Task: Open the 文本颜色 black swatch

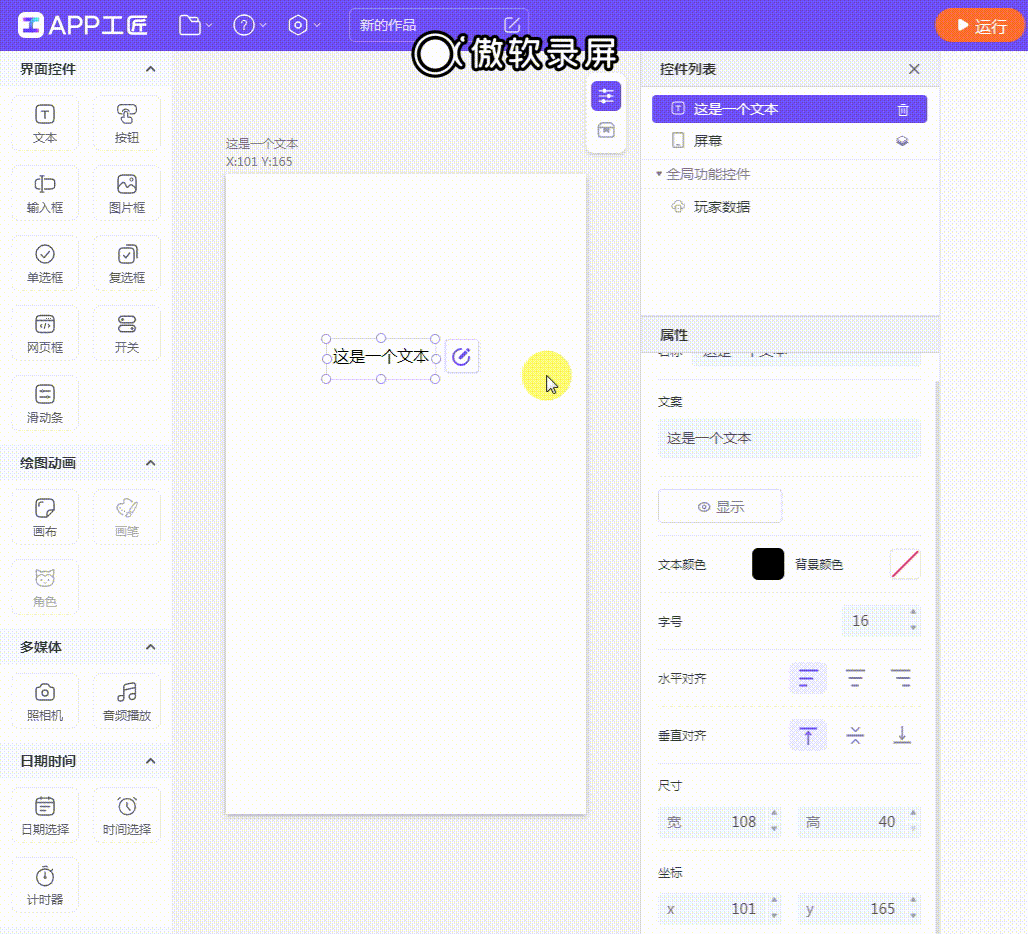Action: [768, 564]
